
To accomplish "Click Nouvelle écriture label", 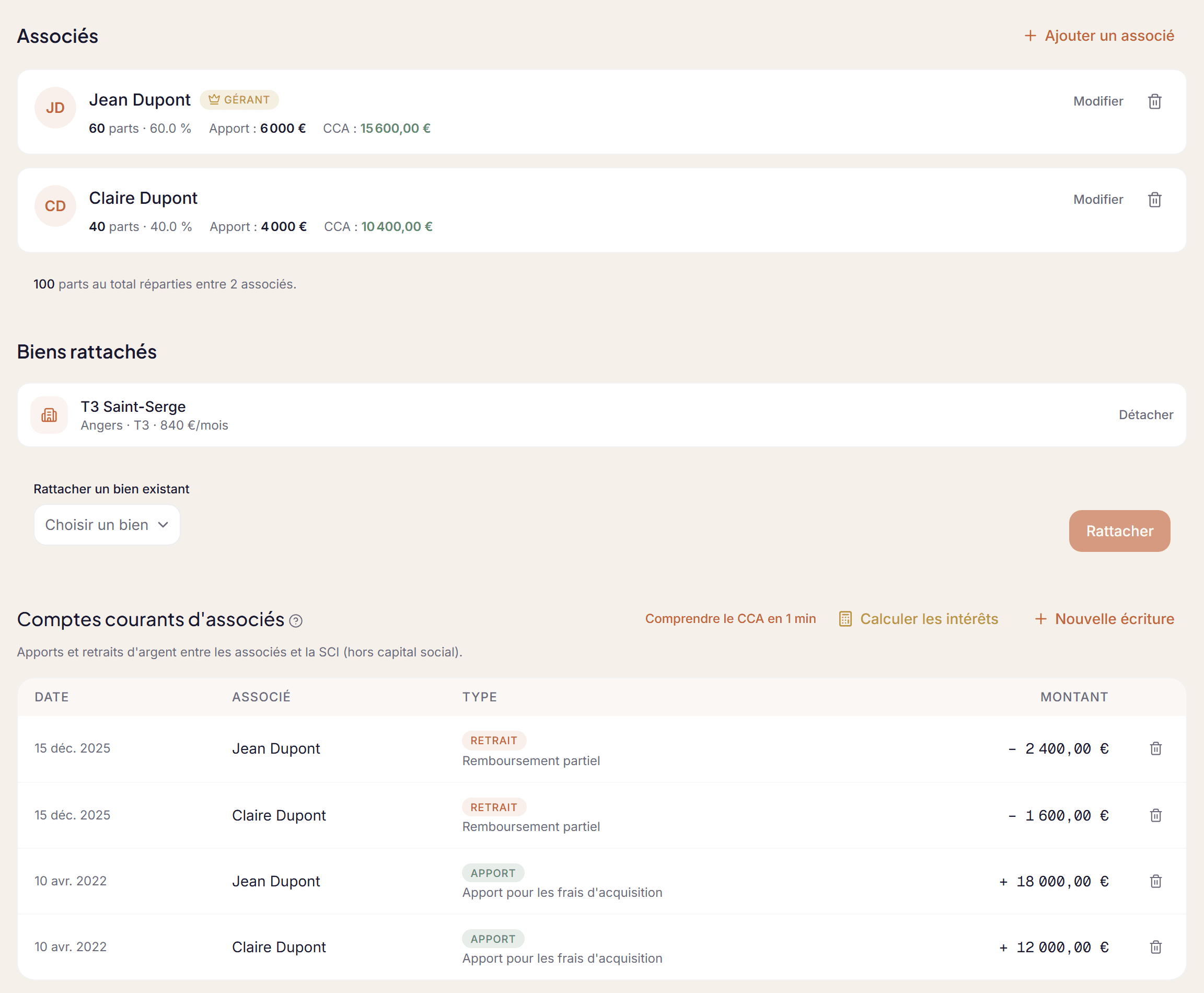I will pyautogui.click(x=1114, y=619).
